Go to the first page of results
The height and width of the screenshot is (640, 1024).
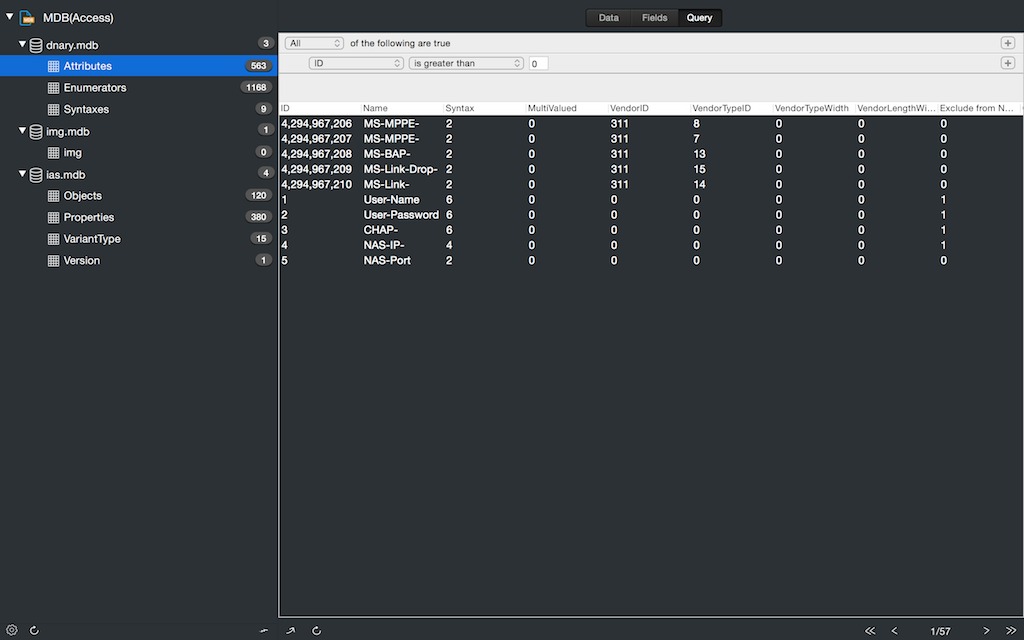pos(870,630)
